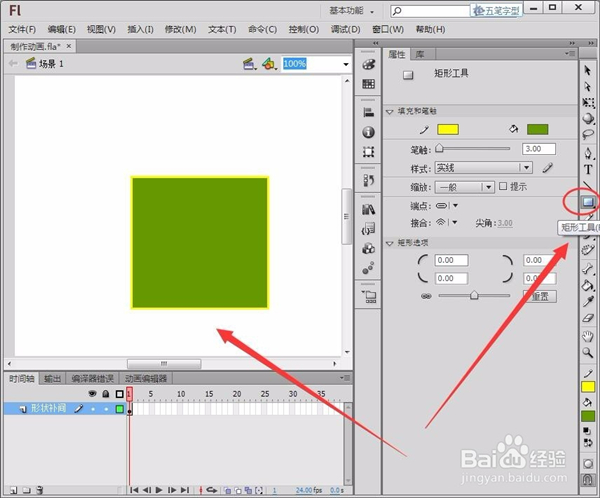This screenshot has height=498, width=600.
Task: Toggle Loop playback button
Action: [x=212, y=490]
